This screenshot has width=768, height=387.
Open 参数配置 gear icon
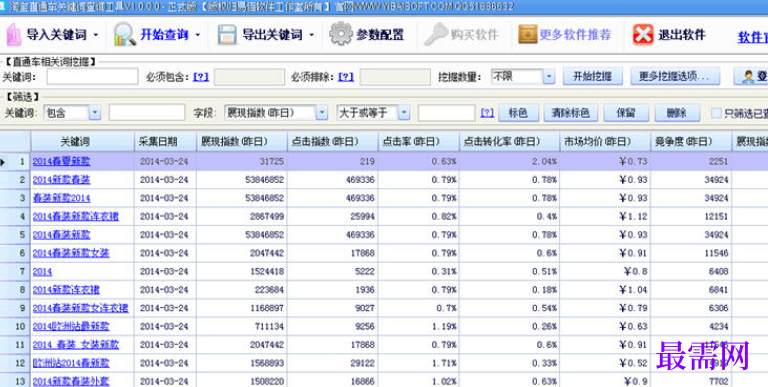coord(340,34)
